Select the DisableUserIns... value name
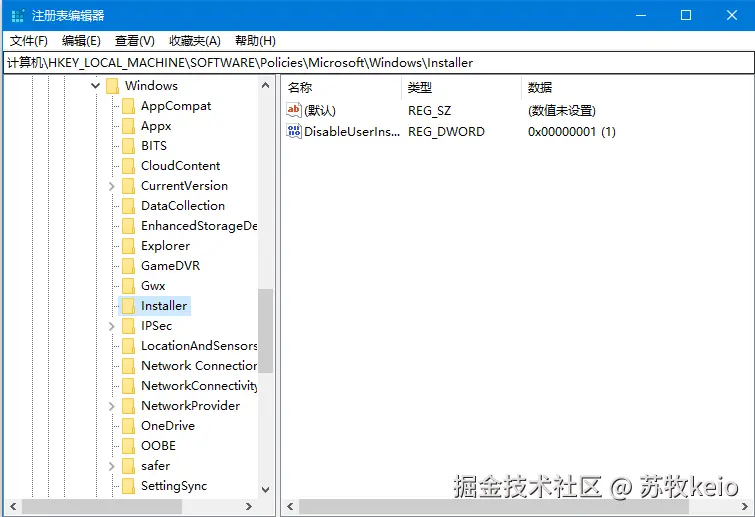This screenshot has height=517, width=755. 351,131
